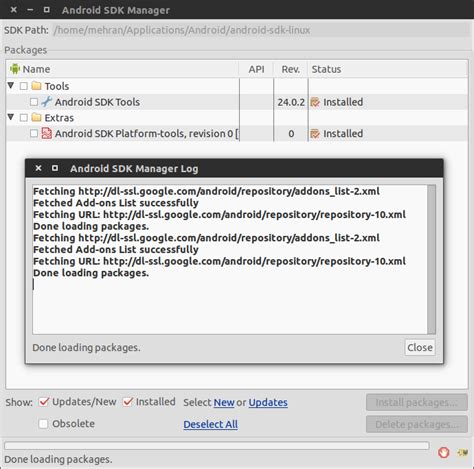
Task: Click the Deselect All link
Action: 211,424
